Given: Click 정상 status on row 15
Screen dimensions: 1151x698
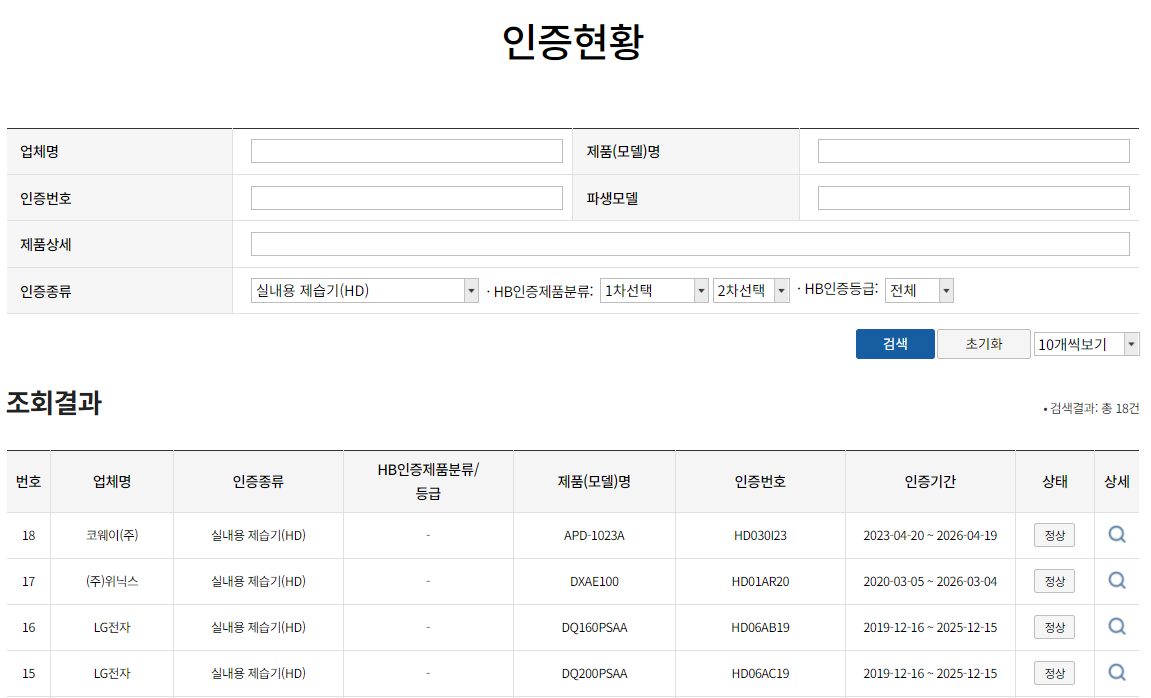Looking at the screenshot, I should coord(1055,673).
